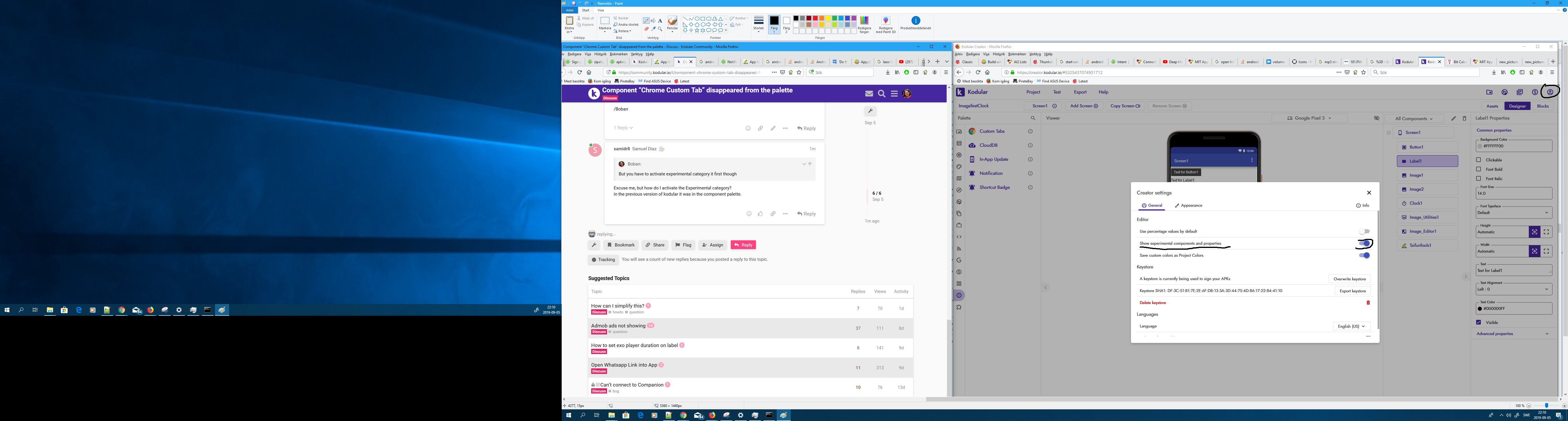Select the Eraser tool in Paint
The image size is (1568, 421).
click(647, 29)
